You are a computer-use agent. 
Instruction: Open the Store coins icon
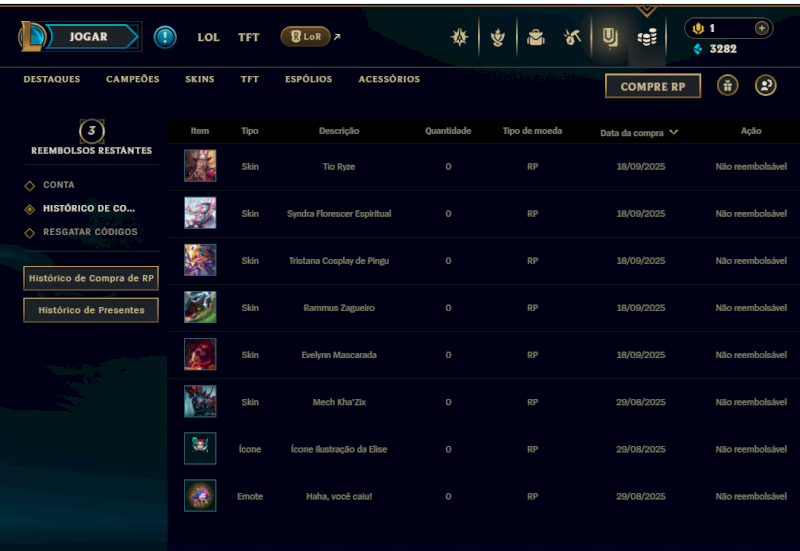pos(647,37)
